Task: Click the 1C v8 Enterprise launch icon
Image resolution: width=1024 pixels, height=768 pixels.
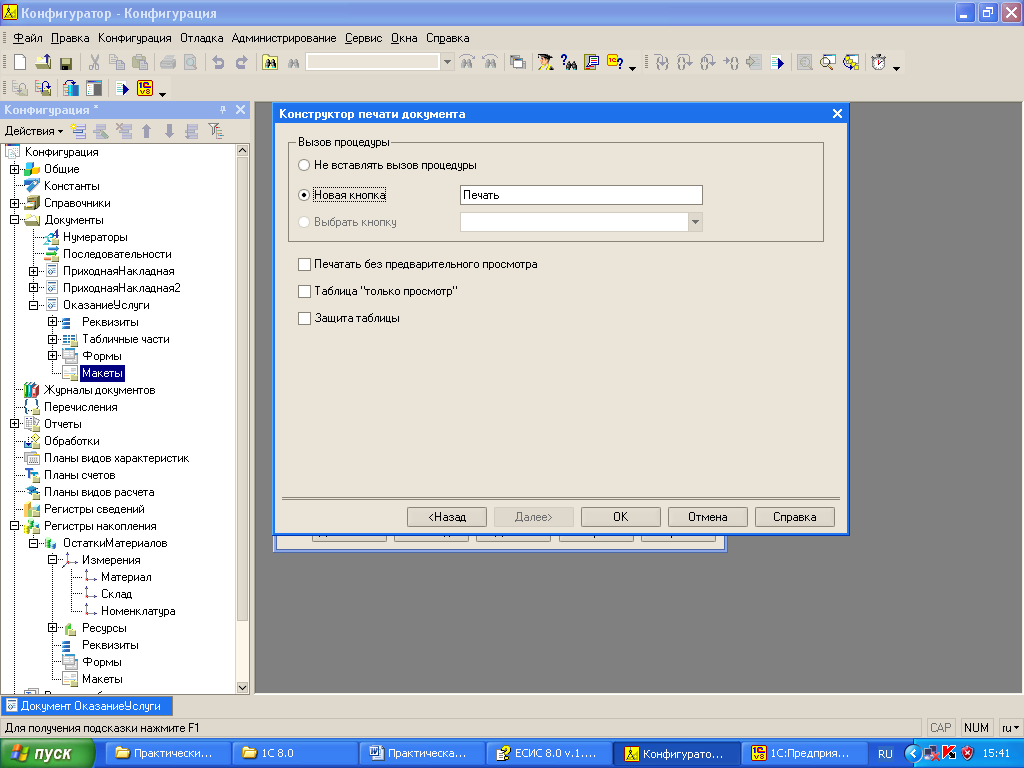Action: tap(145, 88)
